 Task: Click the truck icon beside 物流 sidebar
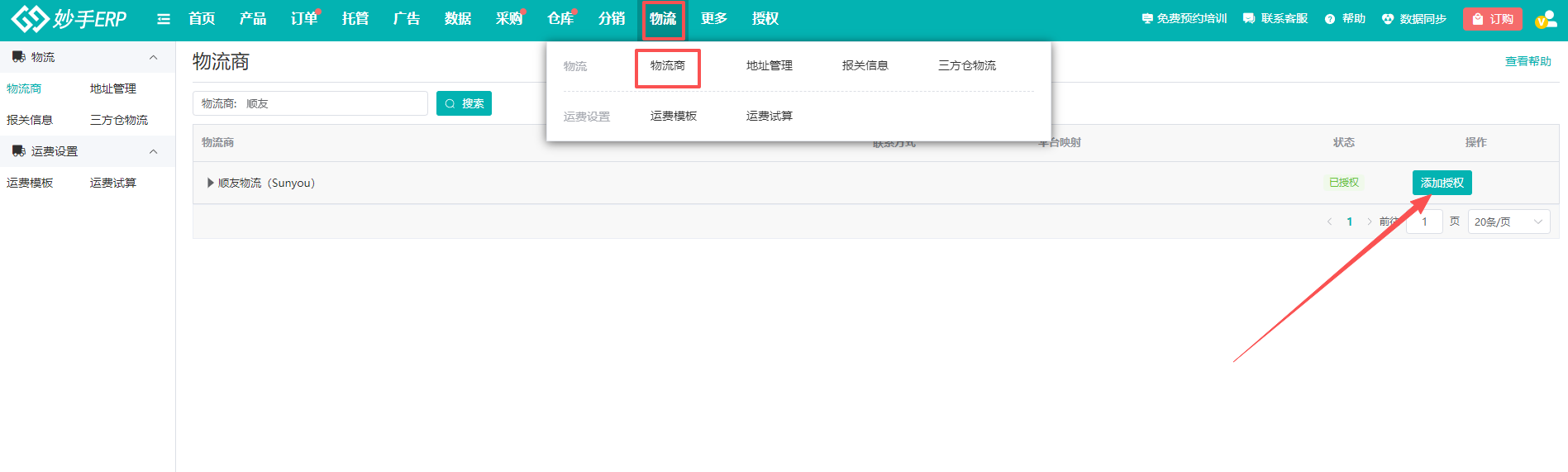(18, 57)
